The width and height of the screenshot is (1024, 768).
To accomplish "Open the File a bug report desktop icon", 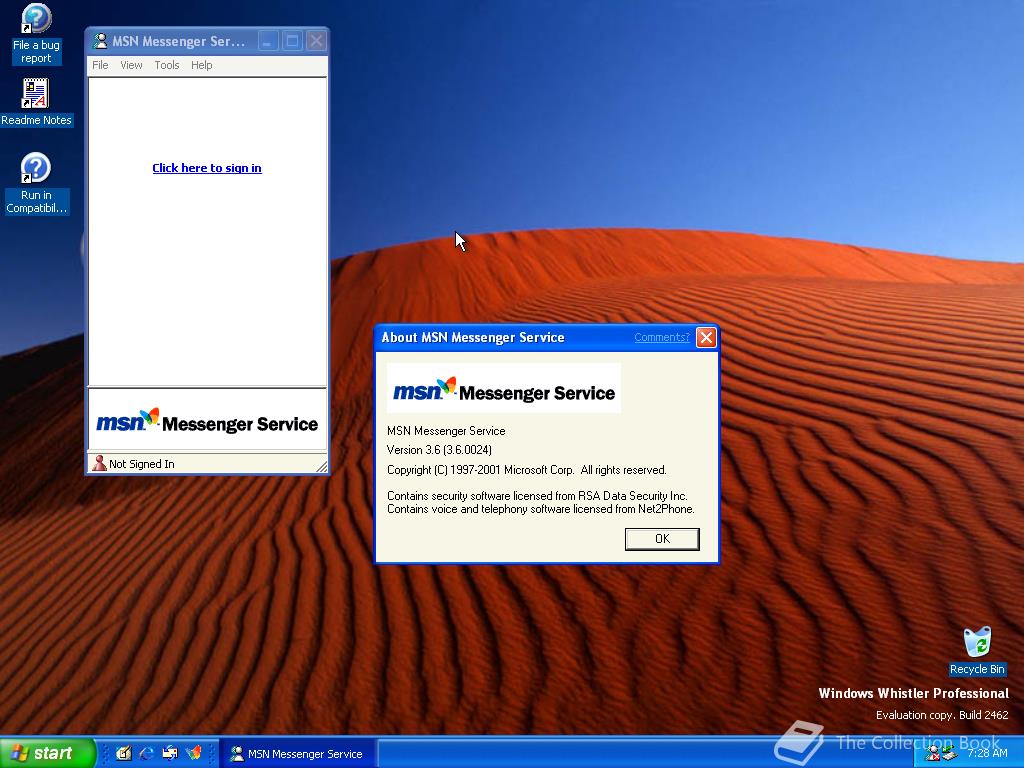I will coord(36,34).
